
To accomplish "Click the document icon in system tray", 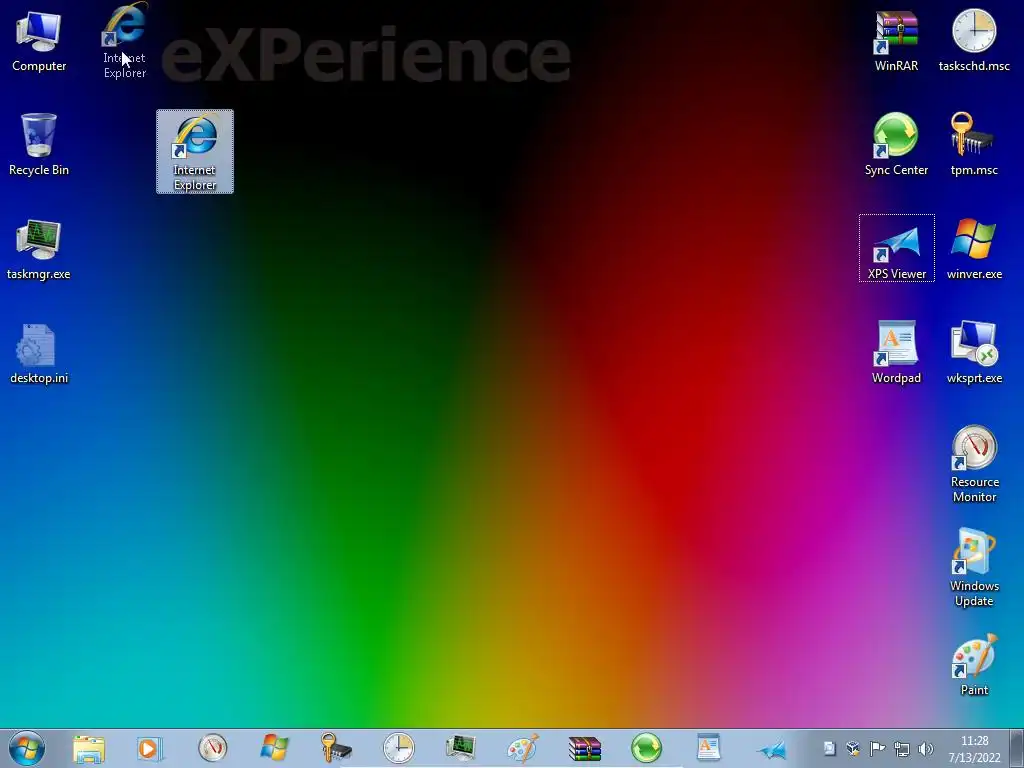I will tap(829, 748).
